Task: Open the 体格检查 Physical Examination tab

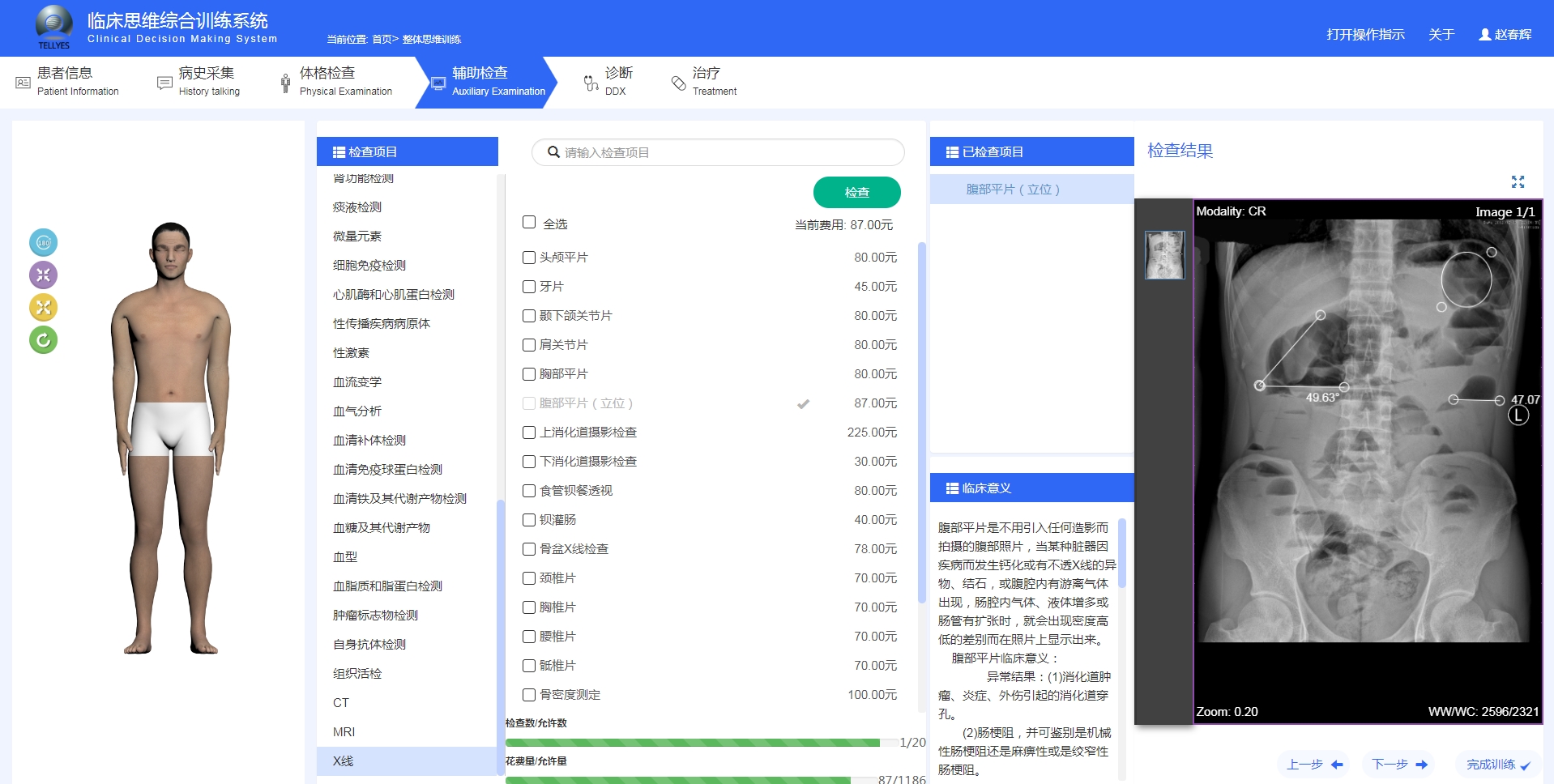Action: (x=336, y=81)
